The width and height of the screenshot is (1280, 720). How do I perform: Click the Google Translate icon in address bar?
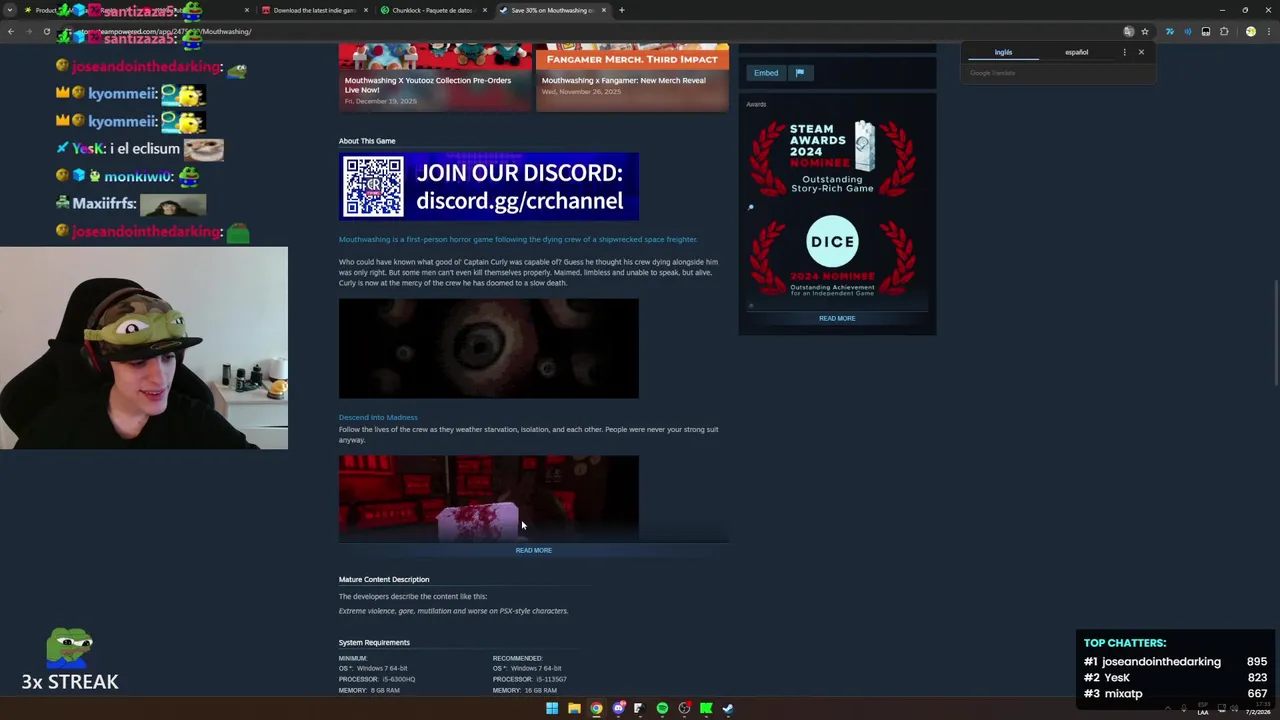pos(1128,31)
